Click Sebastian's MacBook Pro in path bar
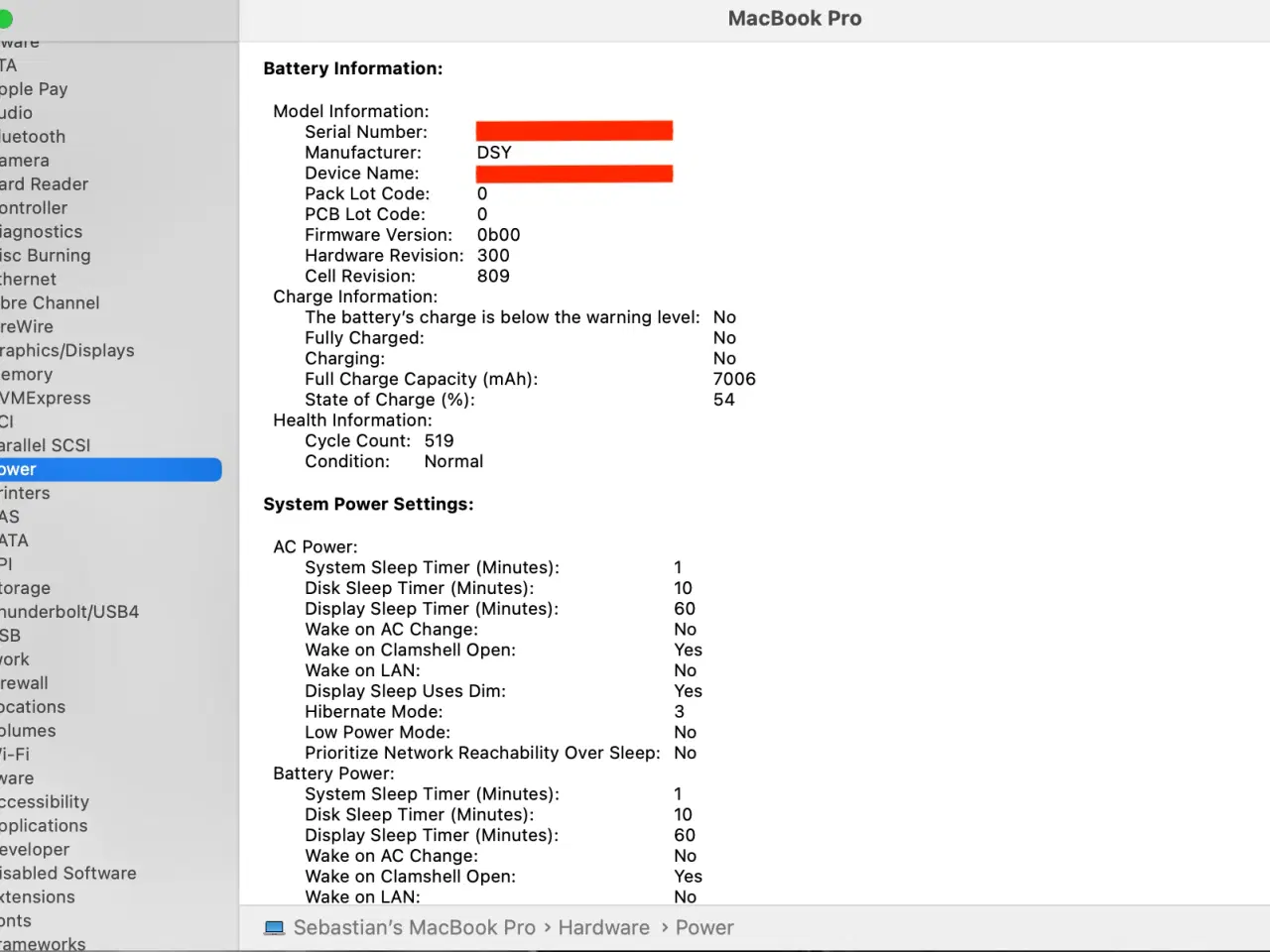1270x952 pixels. tap(414, 928)
